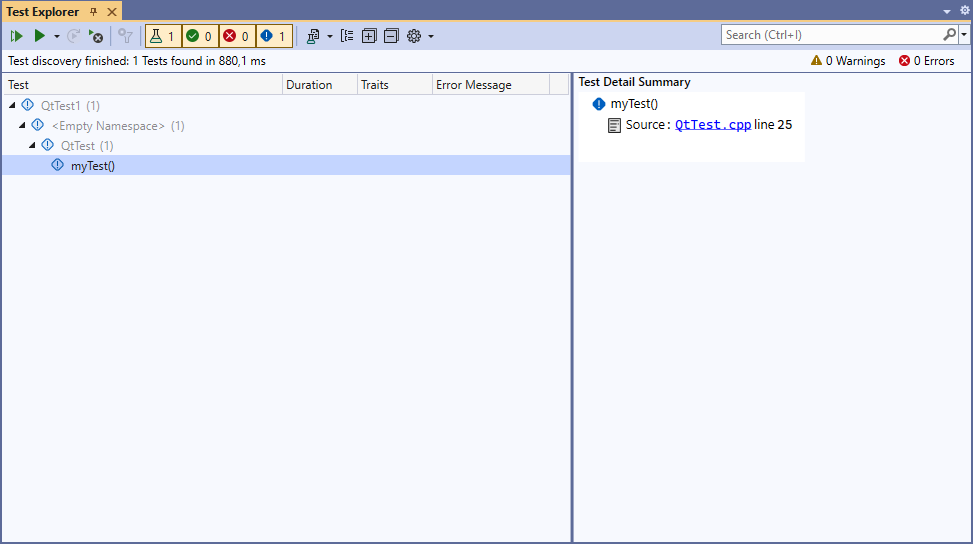Collapse the Empty Namespace tree node
973x544 pixels.
22,125
